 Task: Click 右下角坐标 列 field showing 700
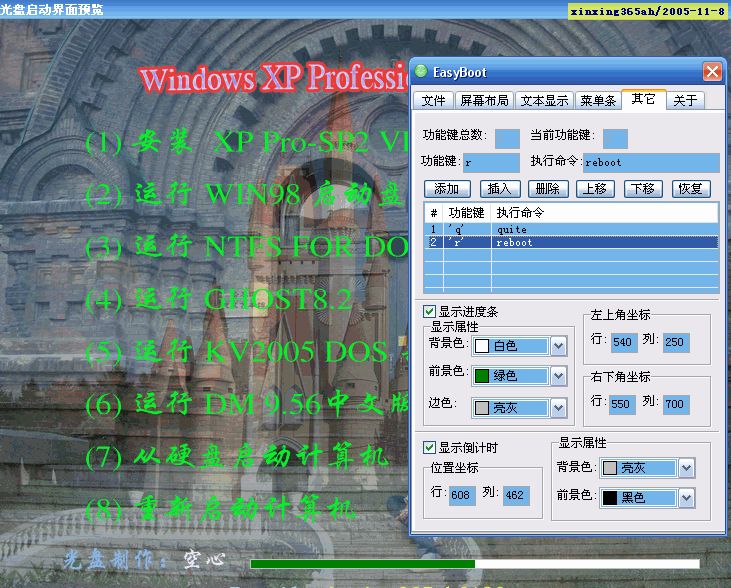[x=675, y=404]
